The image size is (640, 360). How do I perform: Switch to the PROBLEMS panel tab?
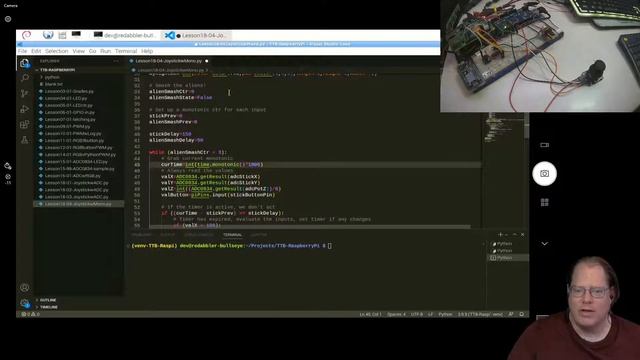pyautogui.click(x=142, y=235)
